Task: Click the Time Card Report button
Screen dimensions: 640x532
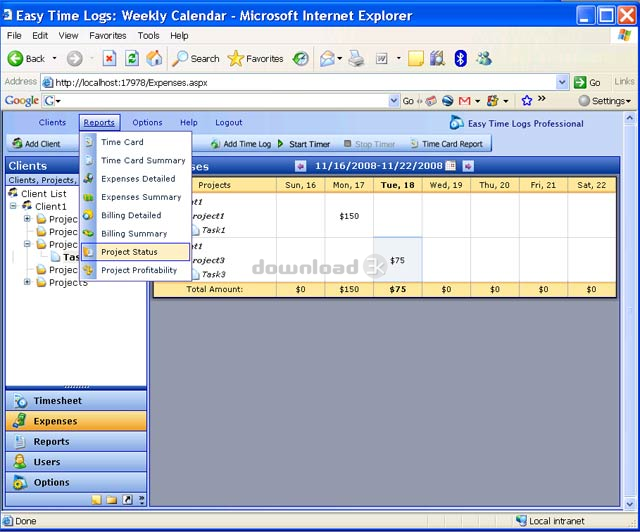Action: tap(447, 144)
